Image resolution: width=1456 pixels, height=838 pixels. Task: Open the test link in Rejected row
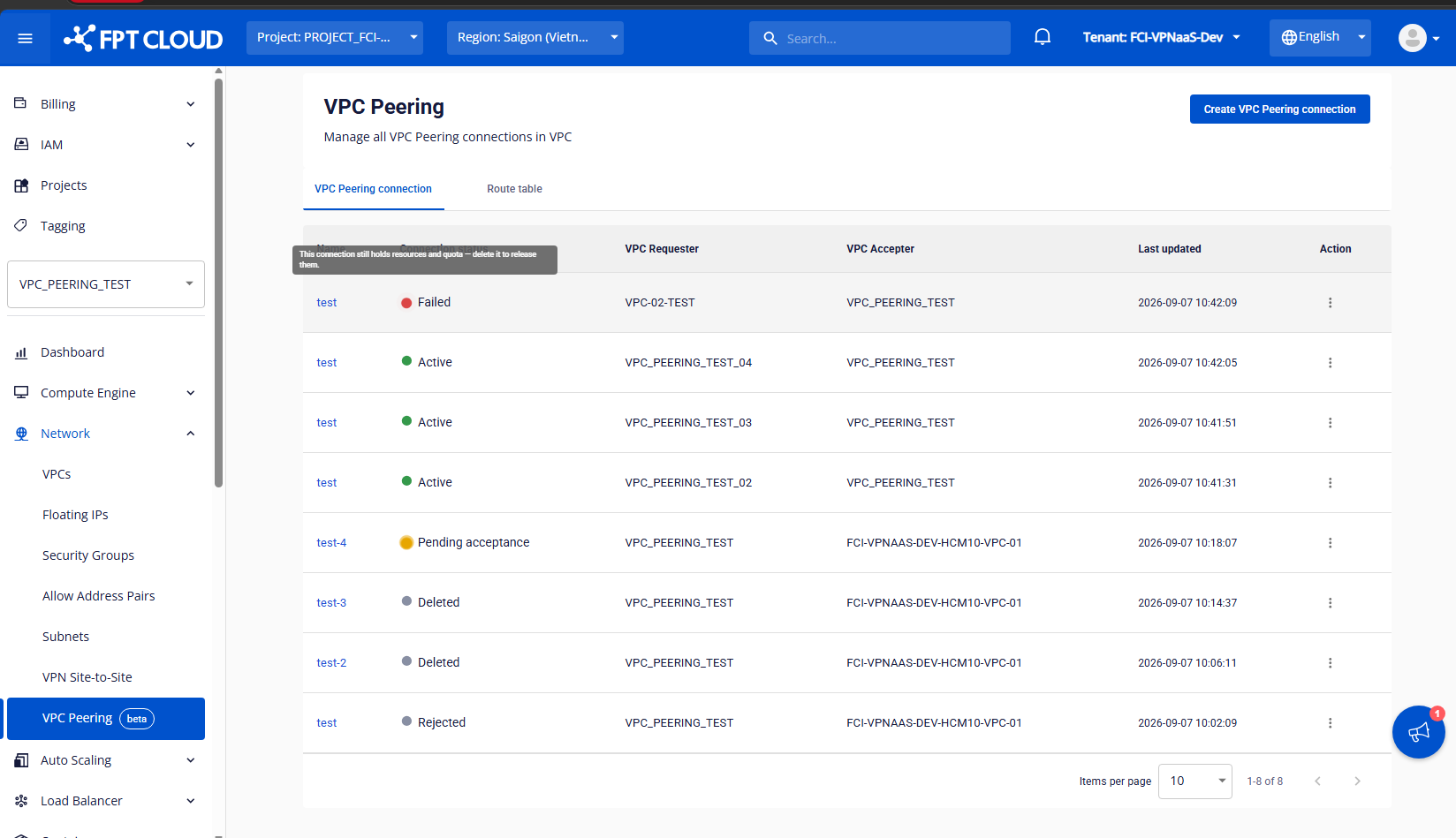click(x=327, y=723)
